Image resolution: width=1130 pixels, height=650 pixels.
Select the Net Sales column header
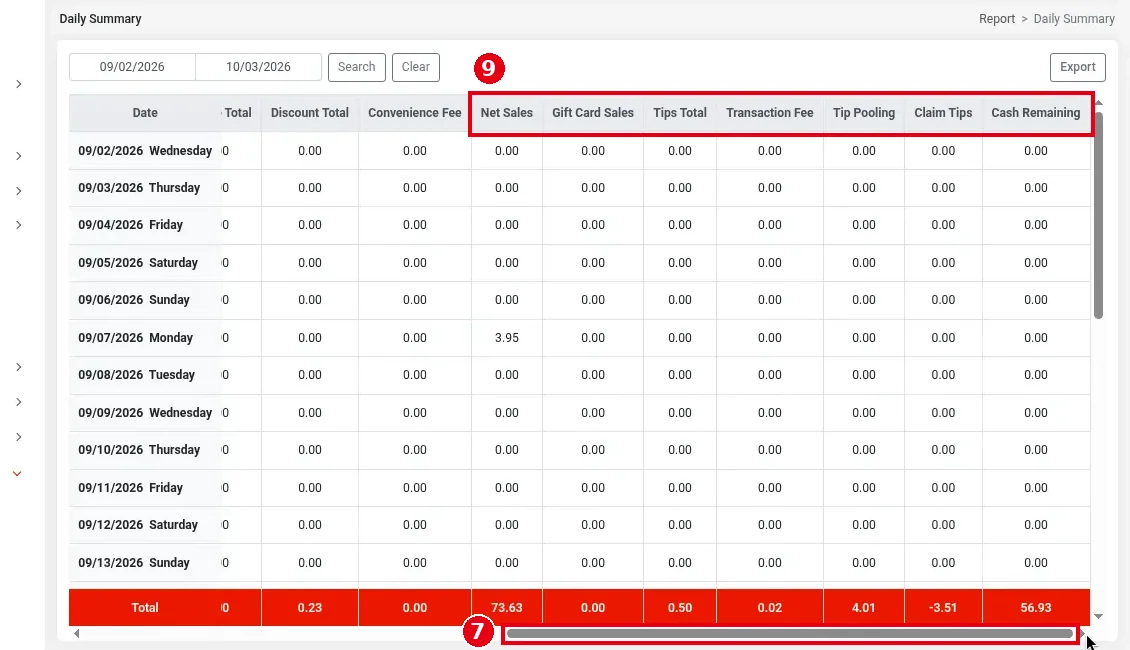click(507, 112)
